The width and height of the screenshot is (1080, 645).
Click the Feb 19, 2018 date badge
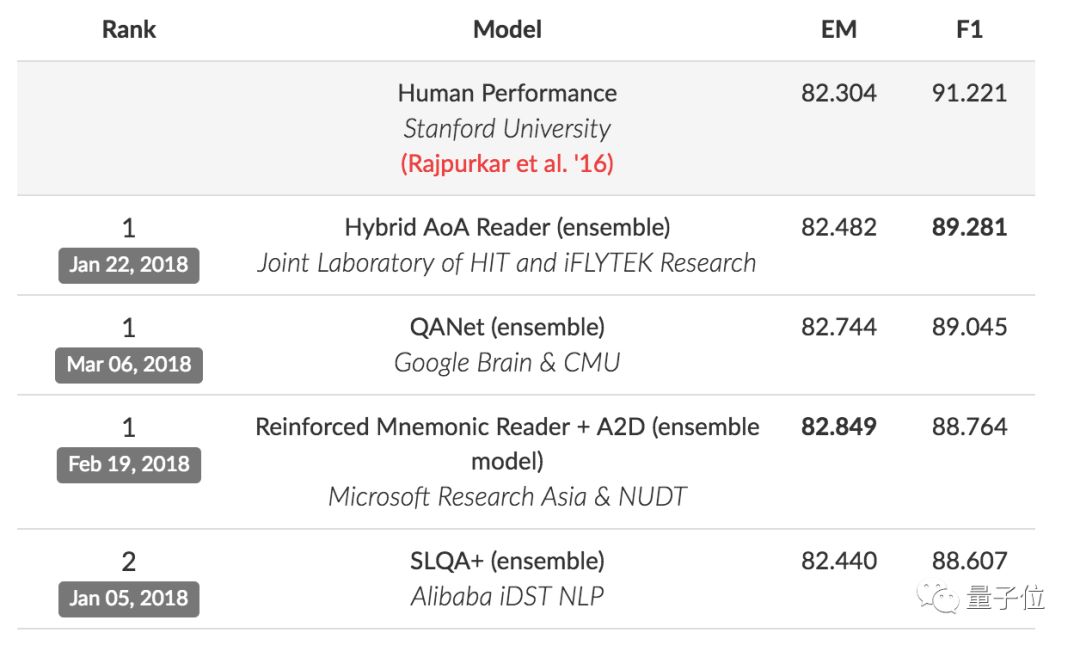(x=128, y=464)
